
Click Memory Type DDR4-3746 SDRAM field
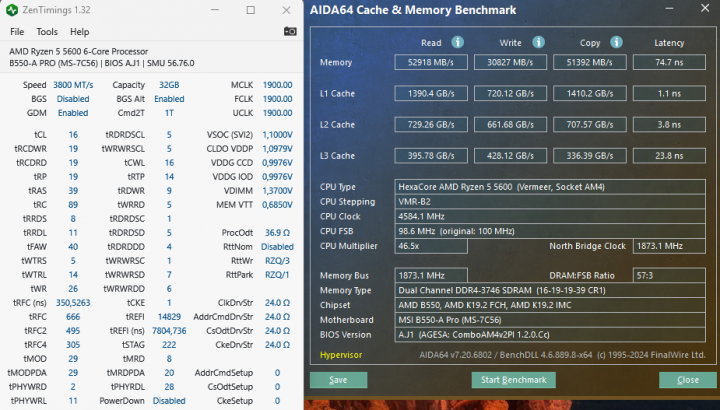[x=550, y=290]
